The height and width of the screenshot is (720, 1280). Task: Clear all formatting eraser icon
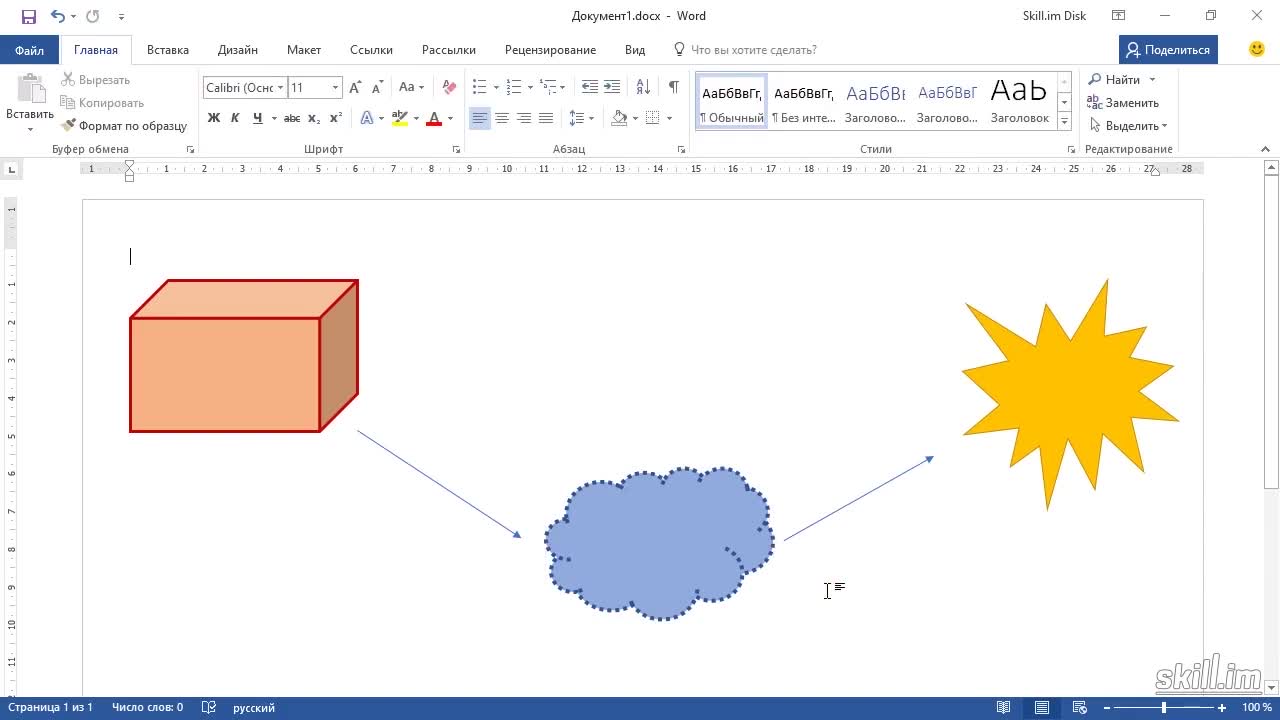[x=449, y=88]
